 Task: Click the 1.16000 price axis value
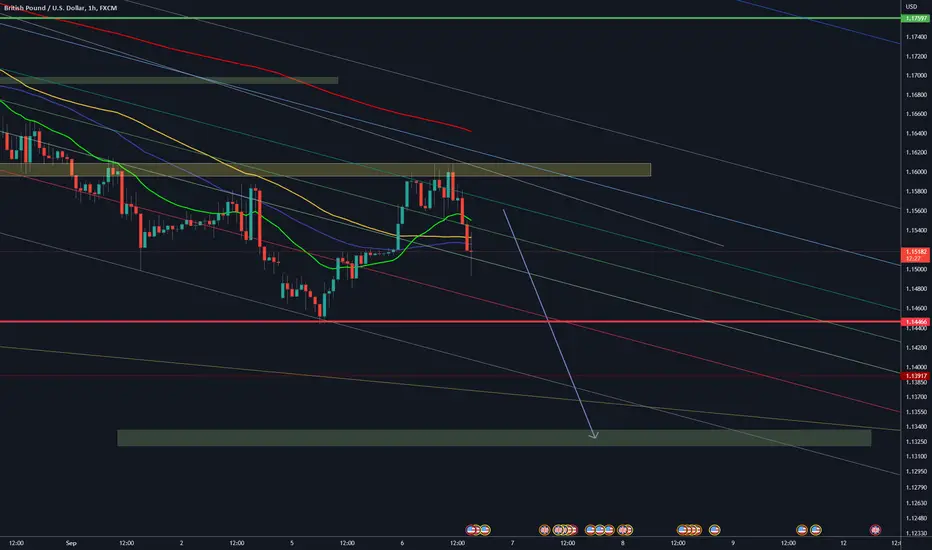916,172
